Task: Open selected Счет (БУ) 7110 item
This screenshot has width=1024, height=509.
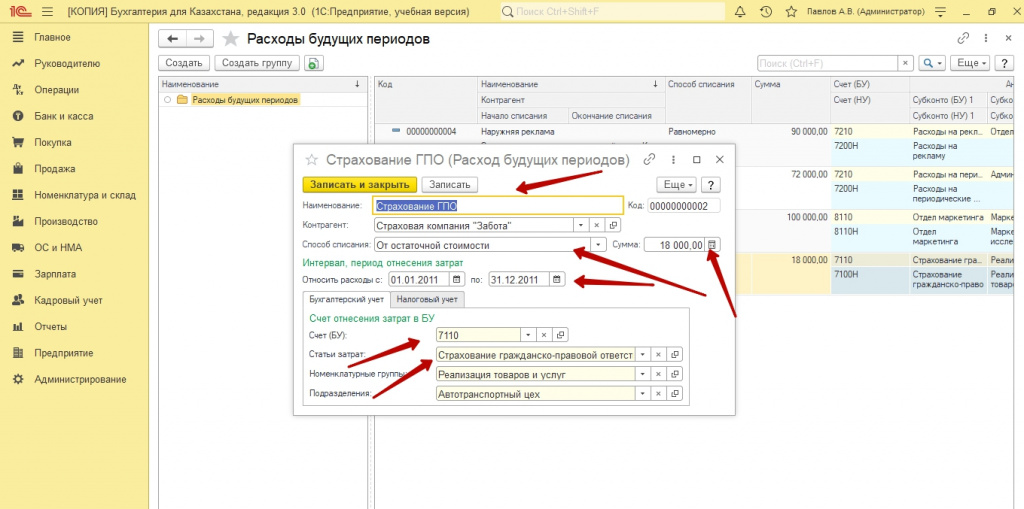Action: [x=560, y=335]
